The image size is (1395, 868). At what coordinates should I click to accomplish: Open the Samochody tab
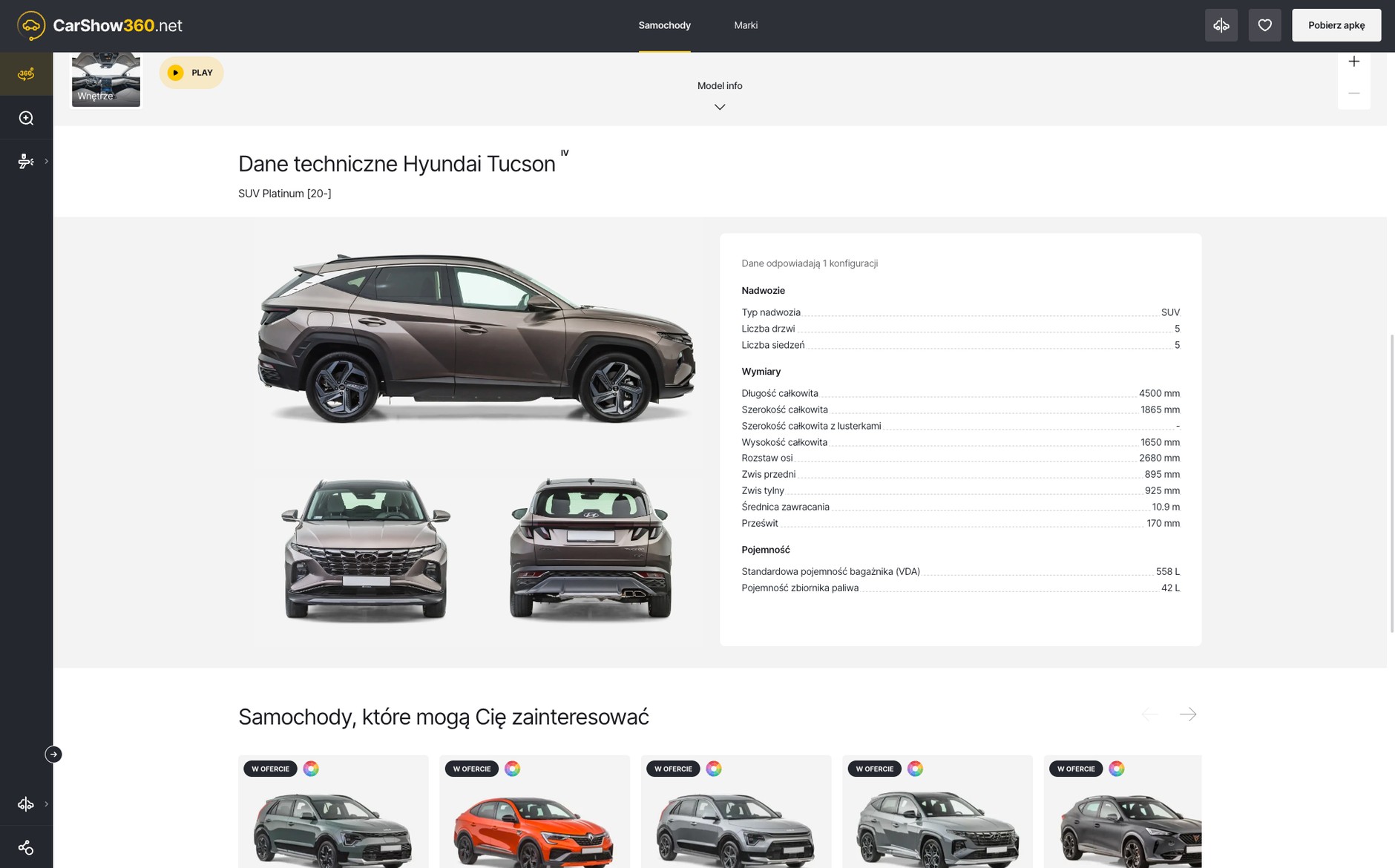(665, 25)
